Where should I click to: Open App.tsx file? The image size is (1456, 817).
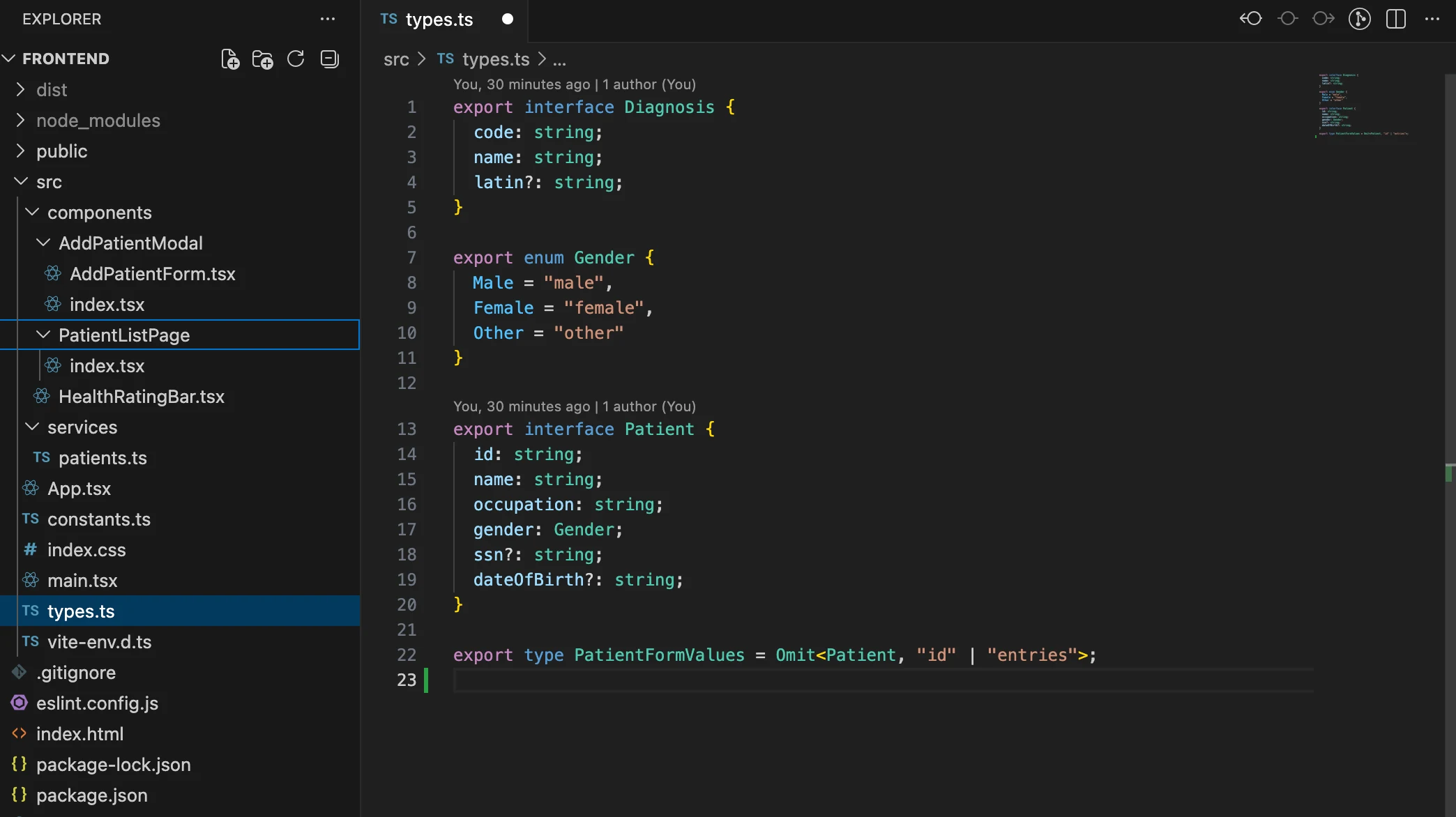pyautogui.click(x=180, y=488)
